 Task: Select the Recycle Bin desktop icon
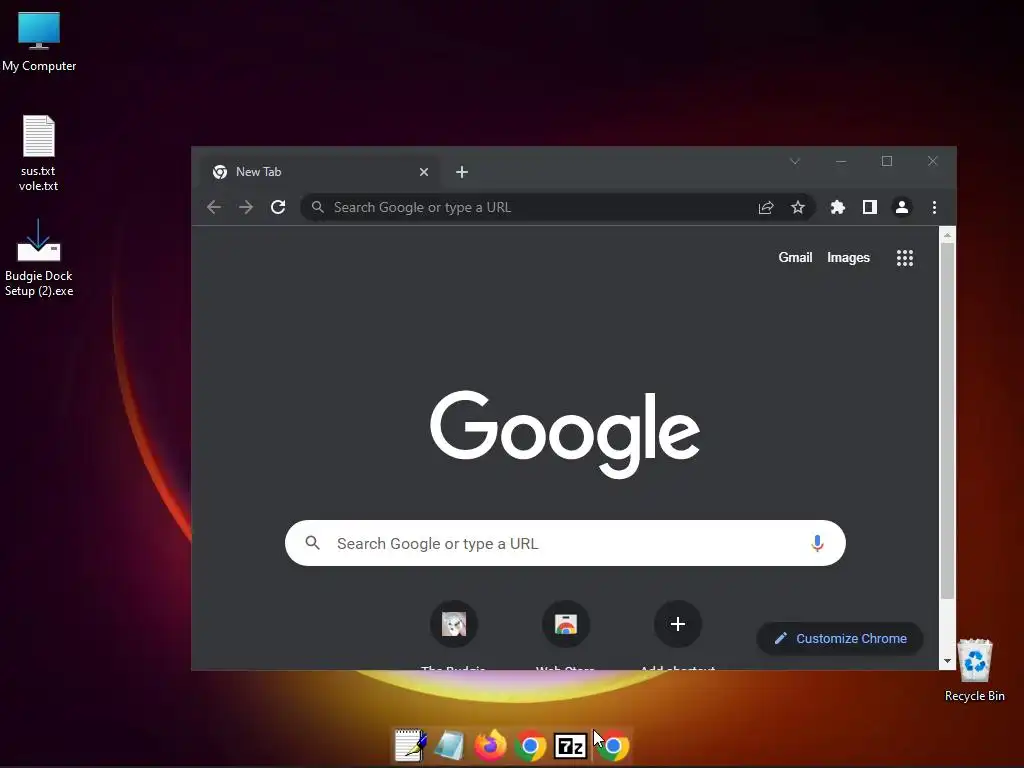pyautogui.click(x=974, y=670)
